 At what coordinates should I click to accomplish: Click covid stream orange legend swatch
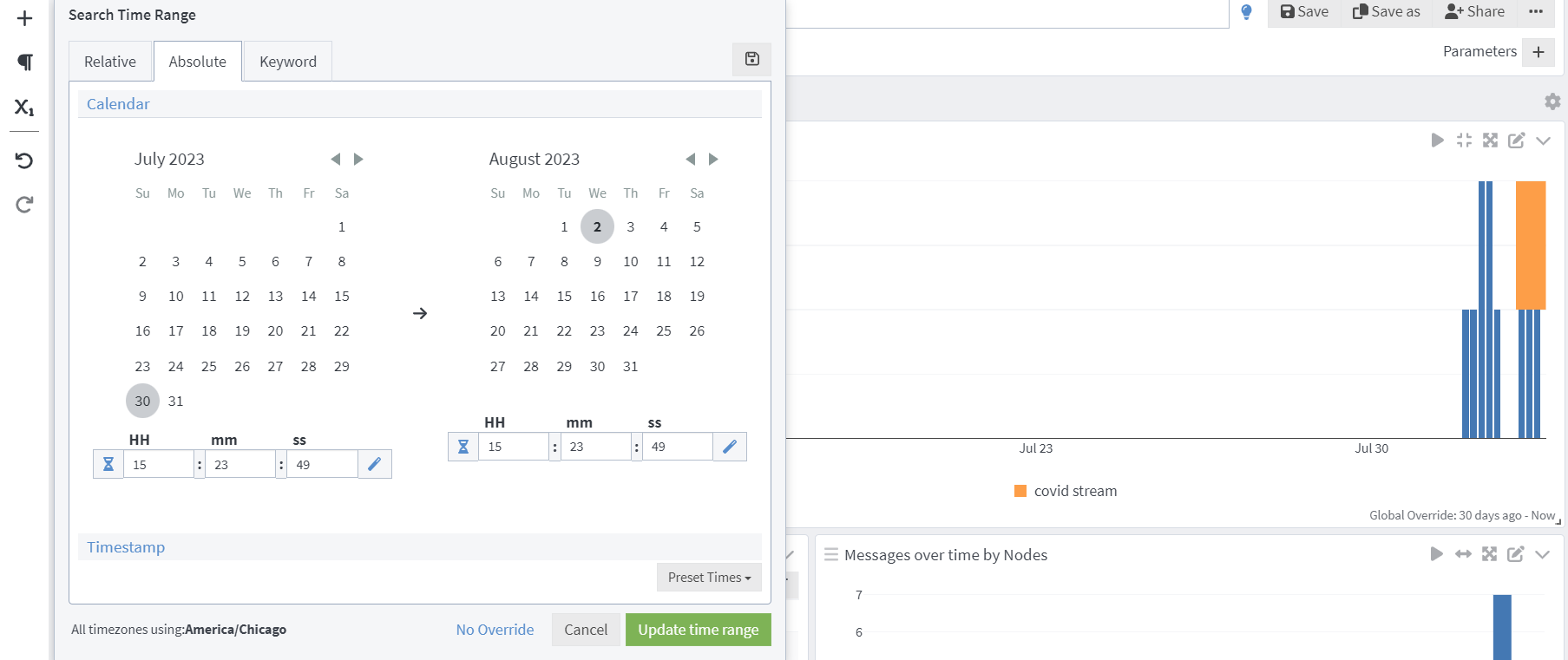(1020, 491)
